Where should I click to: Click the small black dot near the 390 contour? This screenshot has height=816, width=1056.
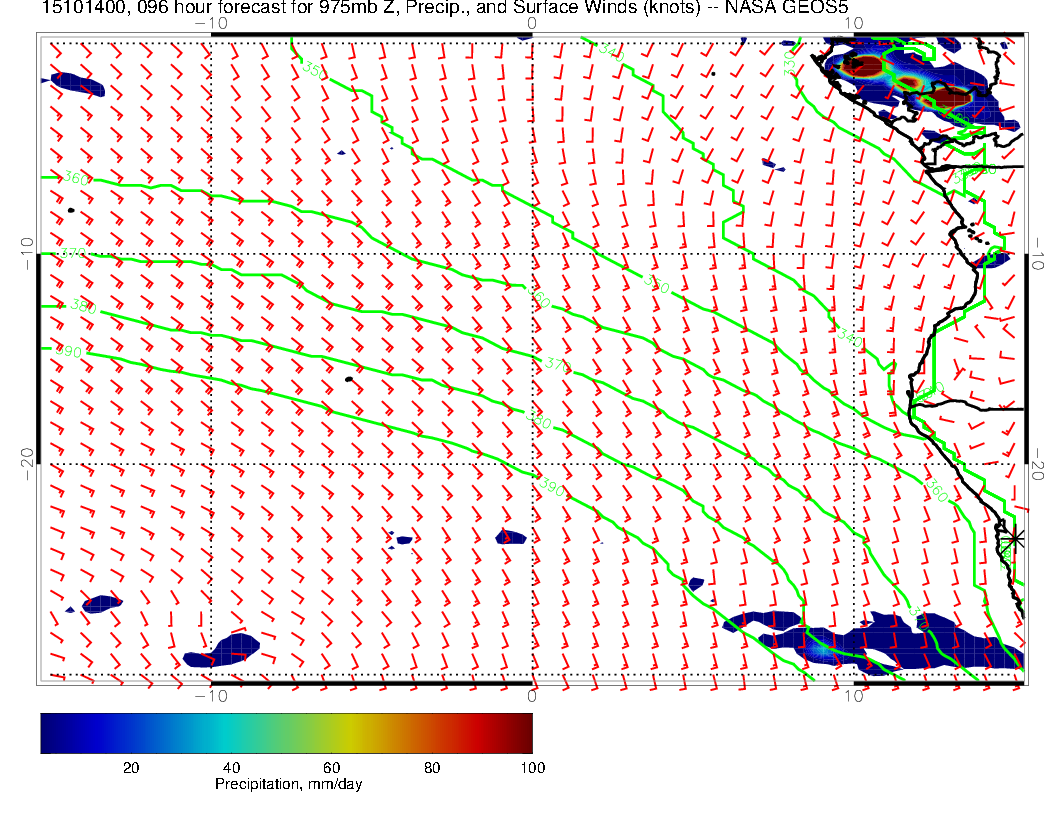tap(349, 379)
